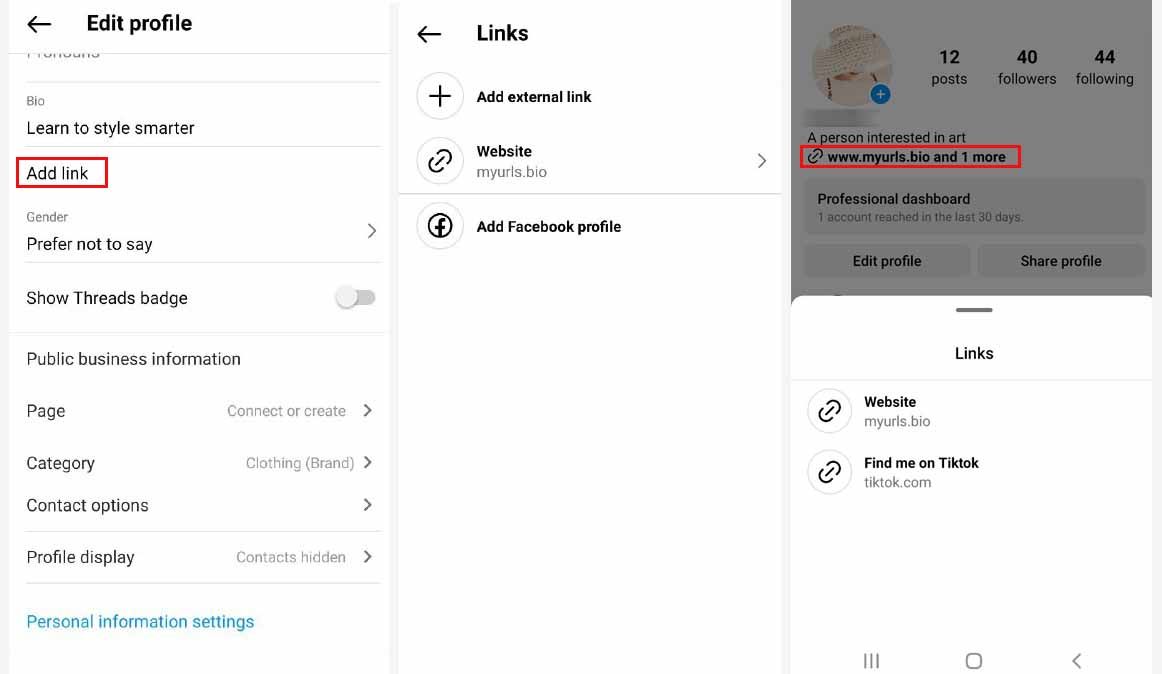Tap Share profile button
Viewport: 1162px width, 674px height.
point(1061,260)
